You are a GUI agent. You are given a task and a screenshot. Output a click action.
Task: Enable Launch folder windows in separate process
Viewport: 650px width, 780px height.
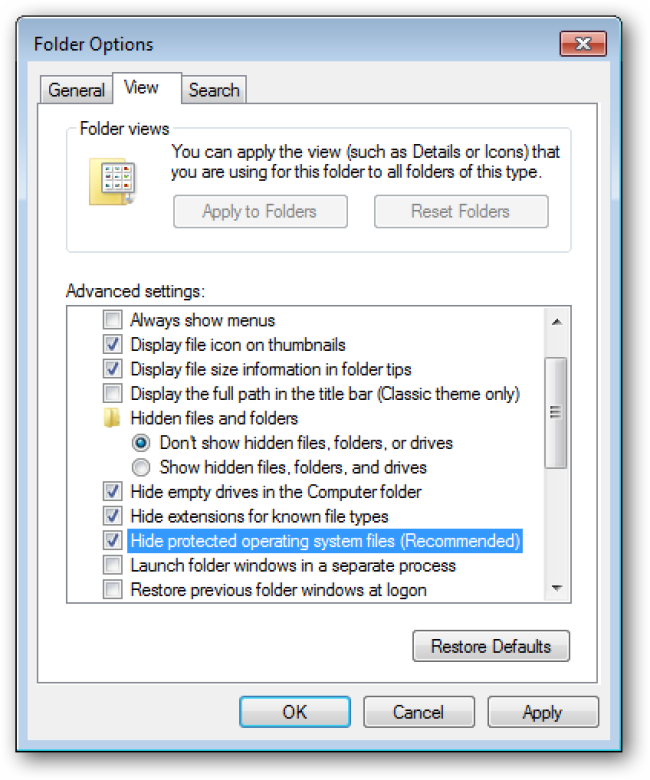point(112,565)
